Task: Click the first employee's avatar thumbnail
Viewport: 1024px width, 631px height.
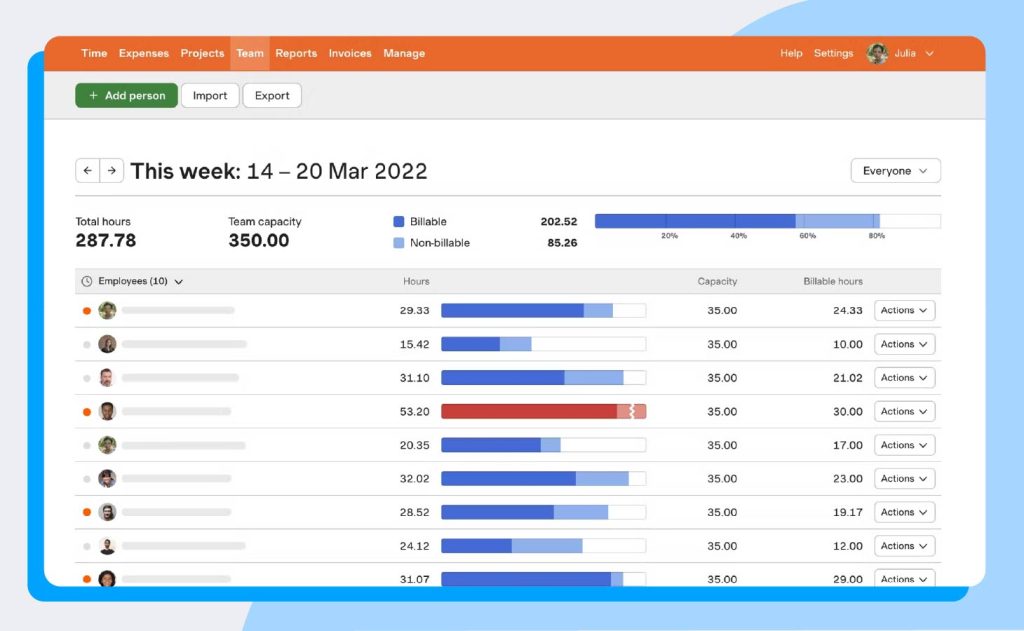Action: tap(107, 310)
